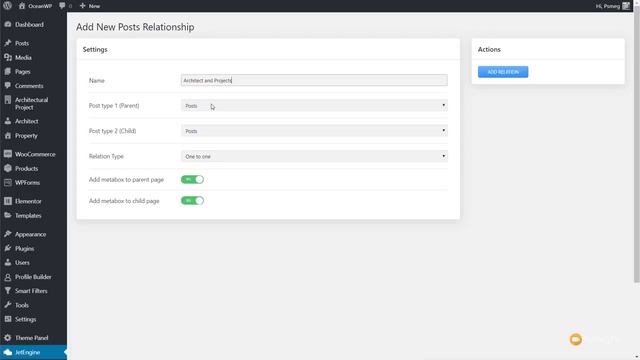
Task: Click the Actions panel heading
Action: (x=489, y=49)
